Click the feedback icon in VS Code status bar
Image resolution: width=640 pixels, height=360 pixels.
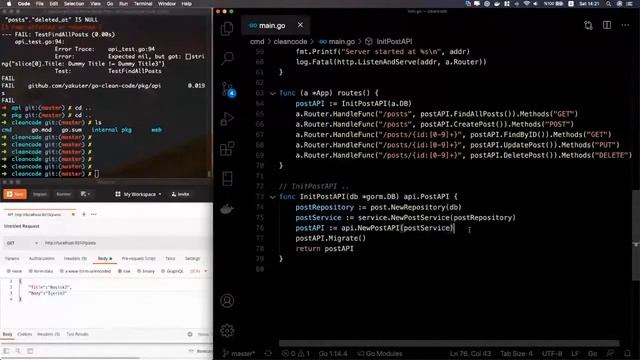(610, 354)
